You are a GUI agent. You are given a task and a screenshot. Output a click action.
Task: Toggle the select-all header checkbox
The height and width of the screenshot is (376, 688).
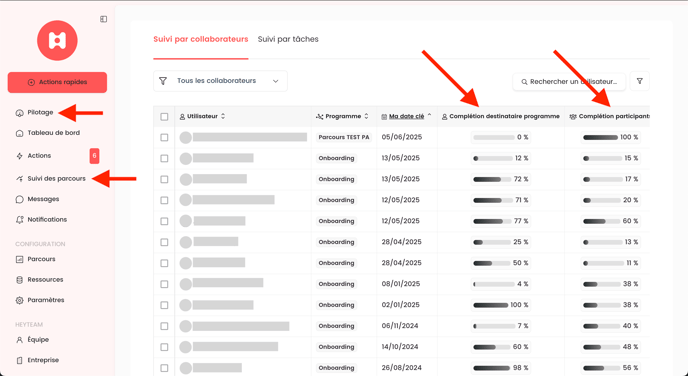click(x=164, y=117)
